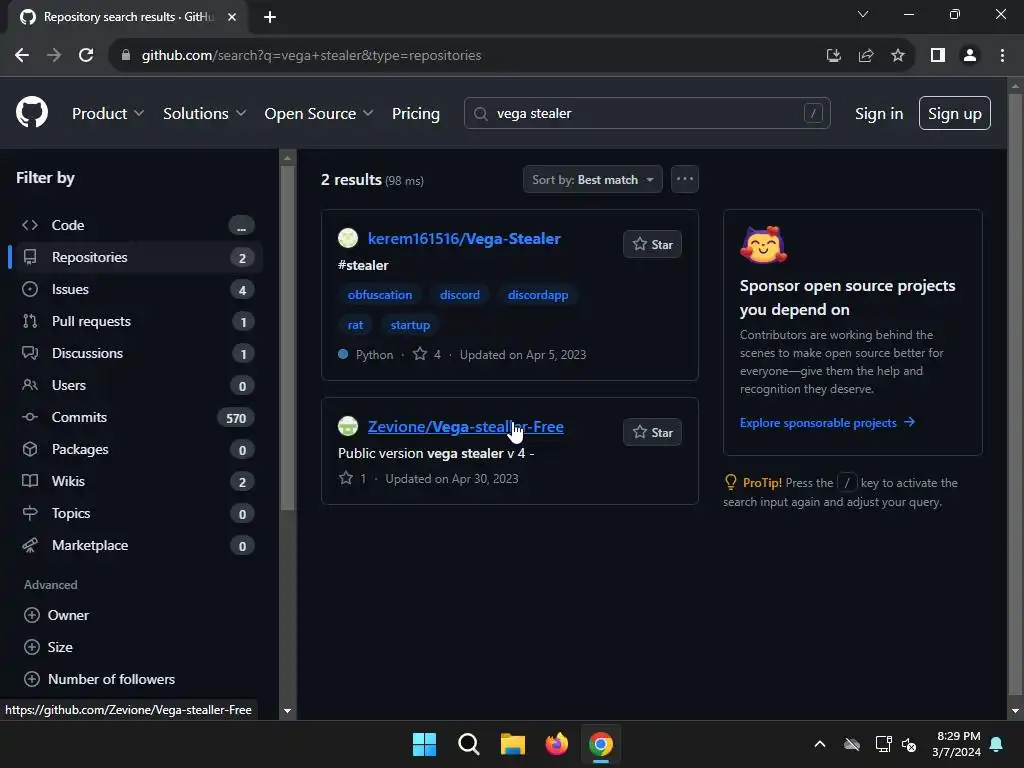Open a new browser tab
Image resolution: width=1024 pixels, height=768 pixels.
pos(270,17)
